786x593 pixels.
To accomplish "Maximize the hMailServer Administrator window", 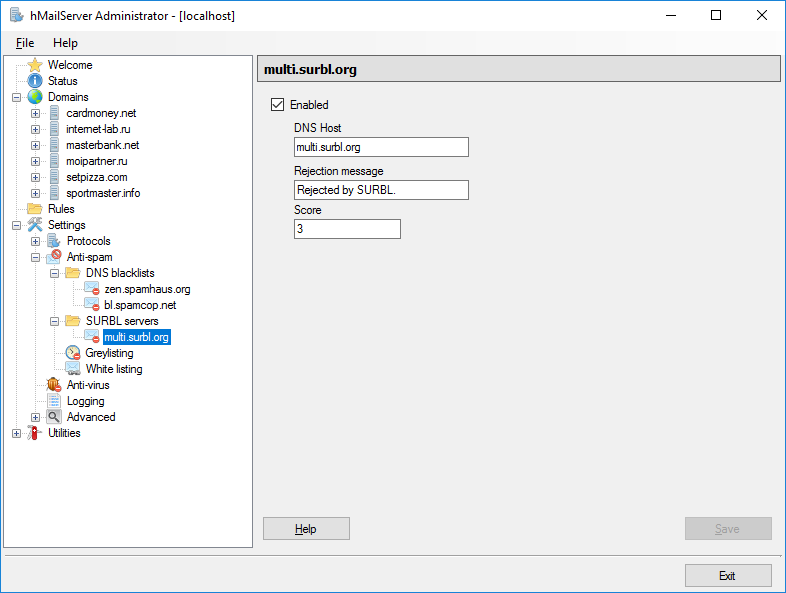I will coord(716,15).
